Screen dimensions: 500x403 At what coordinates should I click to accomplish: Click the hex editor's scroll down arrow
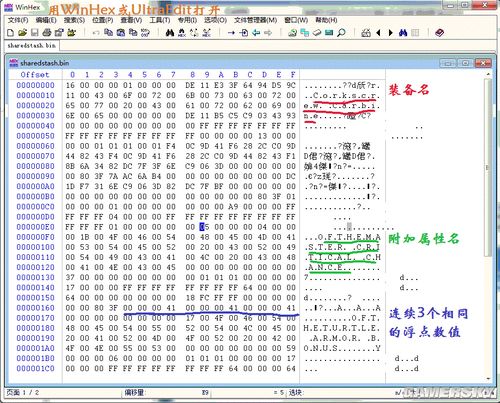(x=488, y=379)
